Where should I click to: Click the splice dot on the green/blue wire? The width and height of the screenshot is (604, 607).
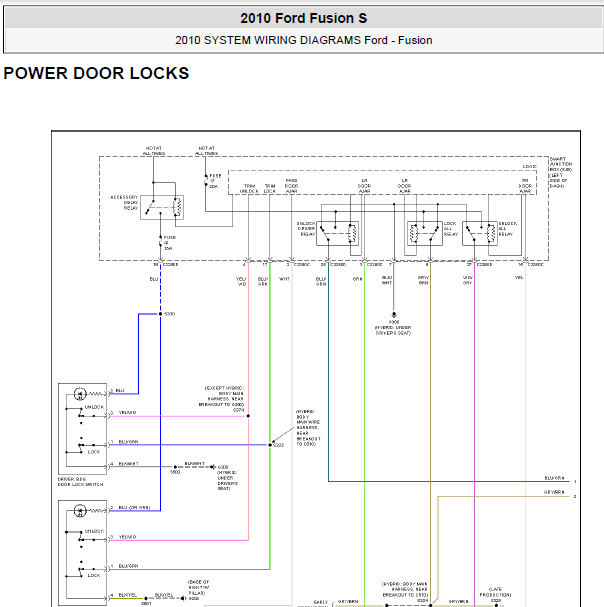pyautogui.click(x=270, y=445)
